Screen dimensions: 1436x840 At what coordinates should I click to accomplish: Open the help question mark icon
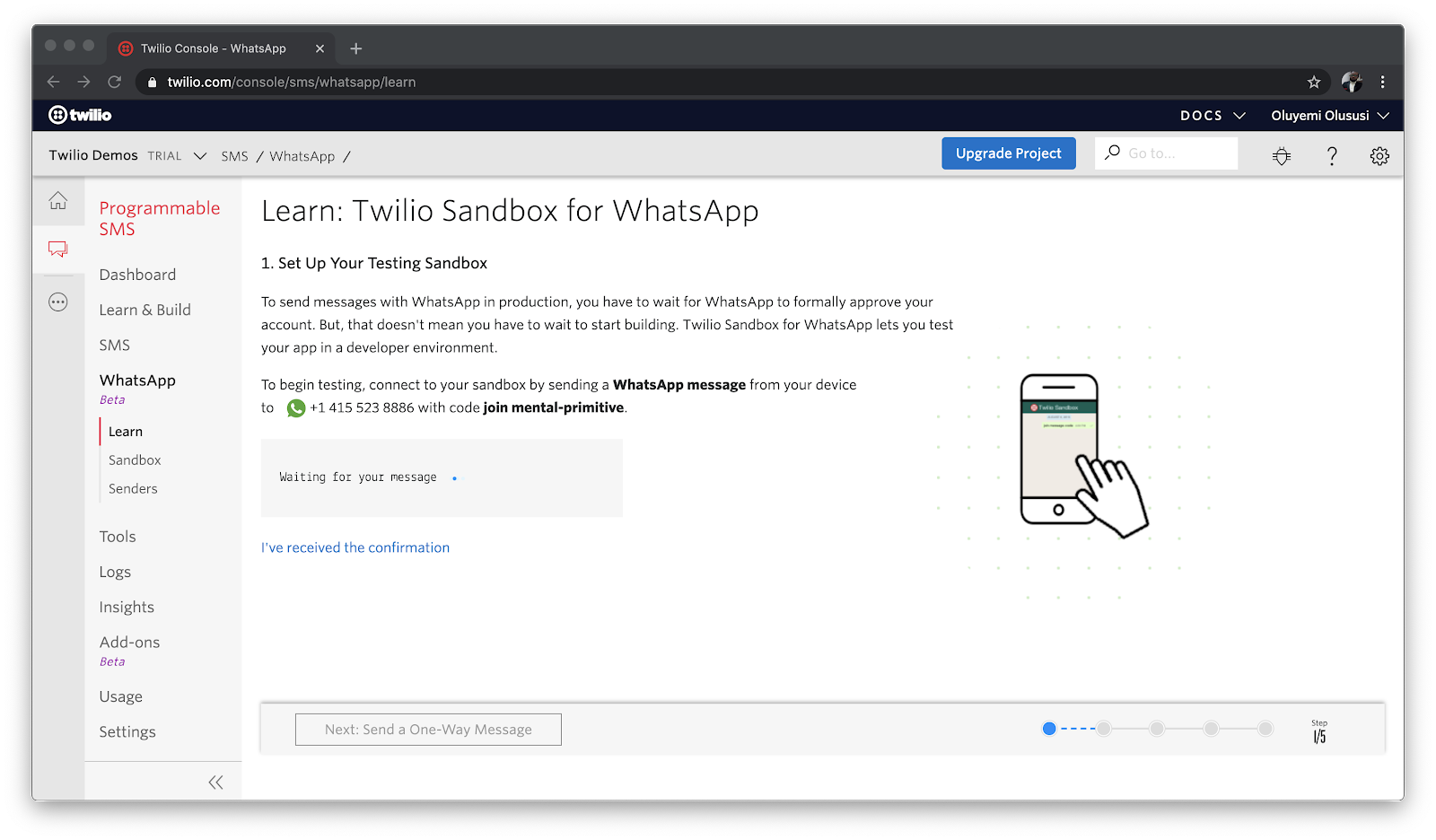(x=1332, y=156)
